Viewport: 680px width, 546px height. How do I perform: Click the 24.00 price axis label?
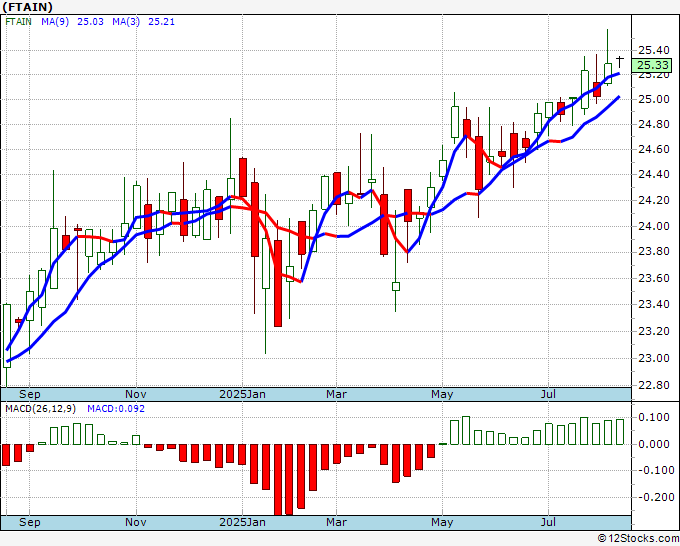pos(654,226)
